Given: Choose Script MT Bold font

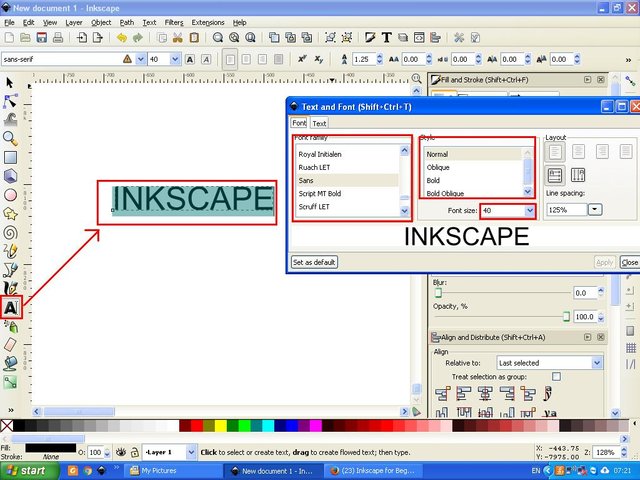Looking at the screenshot, I should (320, 193).
